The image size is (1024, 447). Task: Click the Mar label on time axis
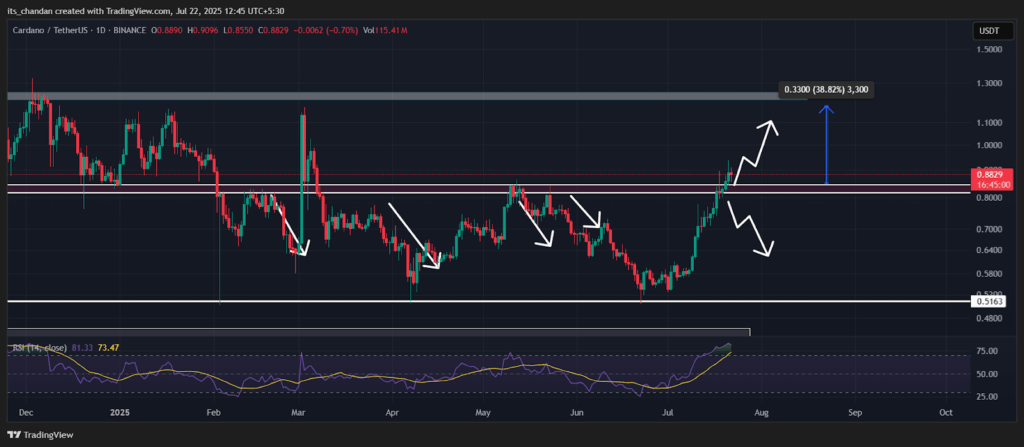298,413
